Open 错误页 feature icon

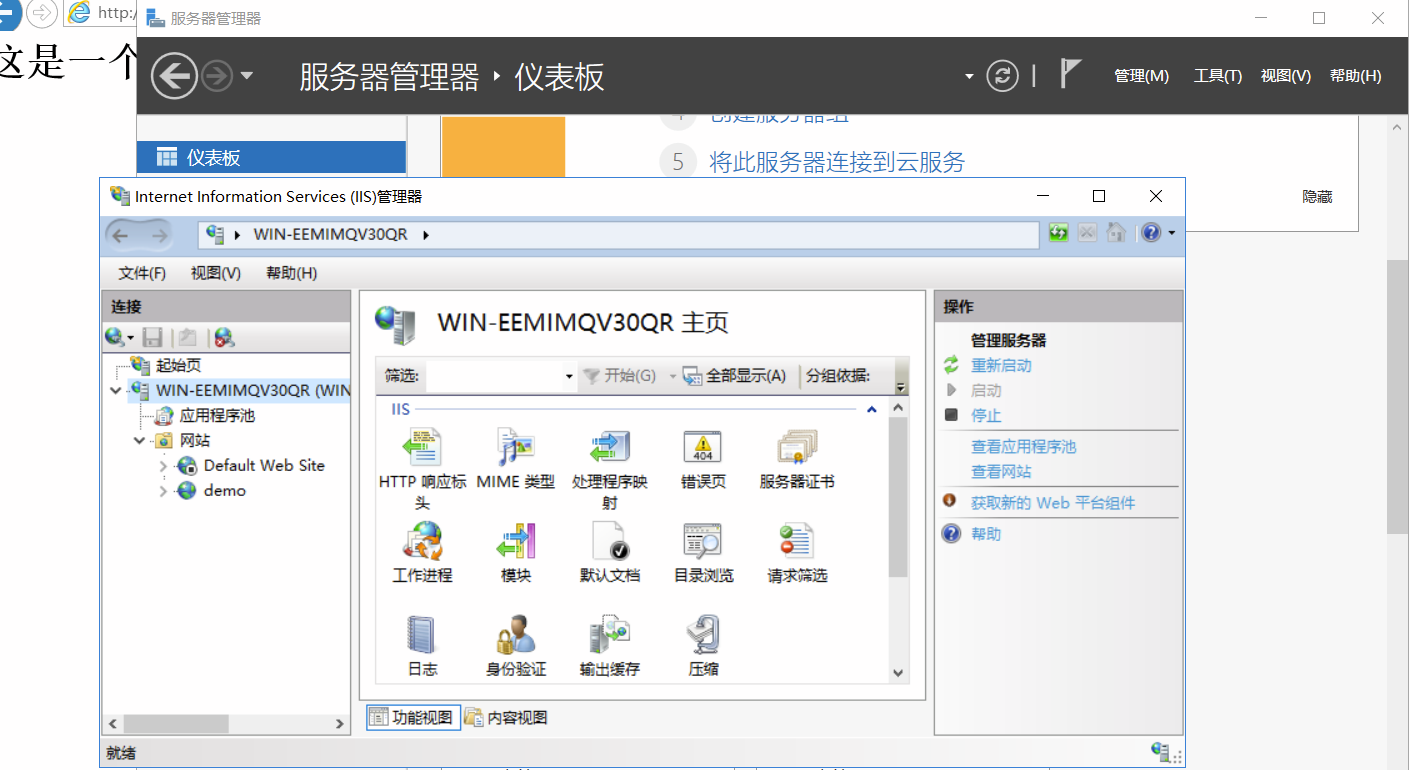click(703, 447)
